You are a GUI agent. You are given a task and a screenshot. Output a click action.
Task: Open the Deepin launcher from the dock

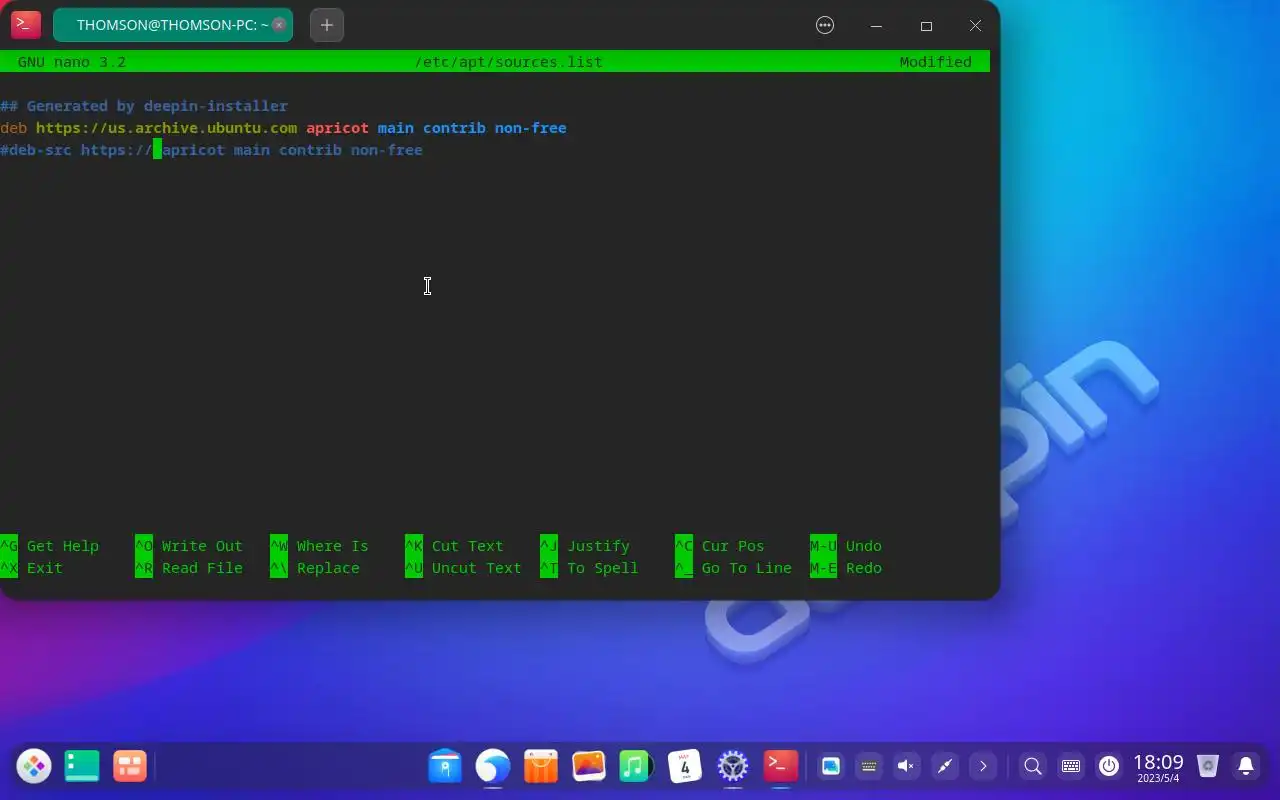coord(34,767)
